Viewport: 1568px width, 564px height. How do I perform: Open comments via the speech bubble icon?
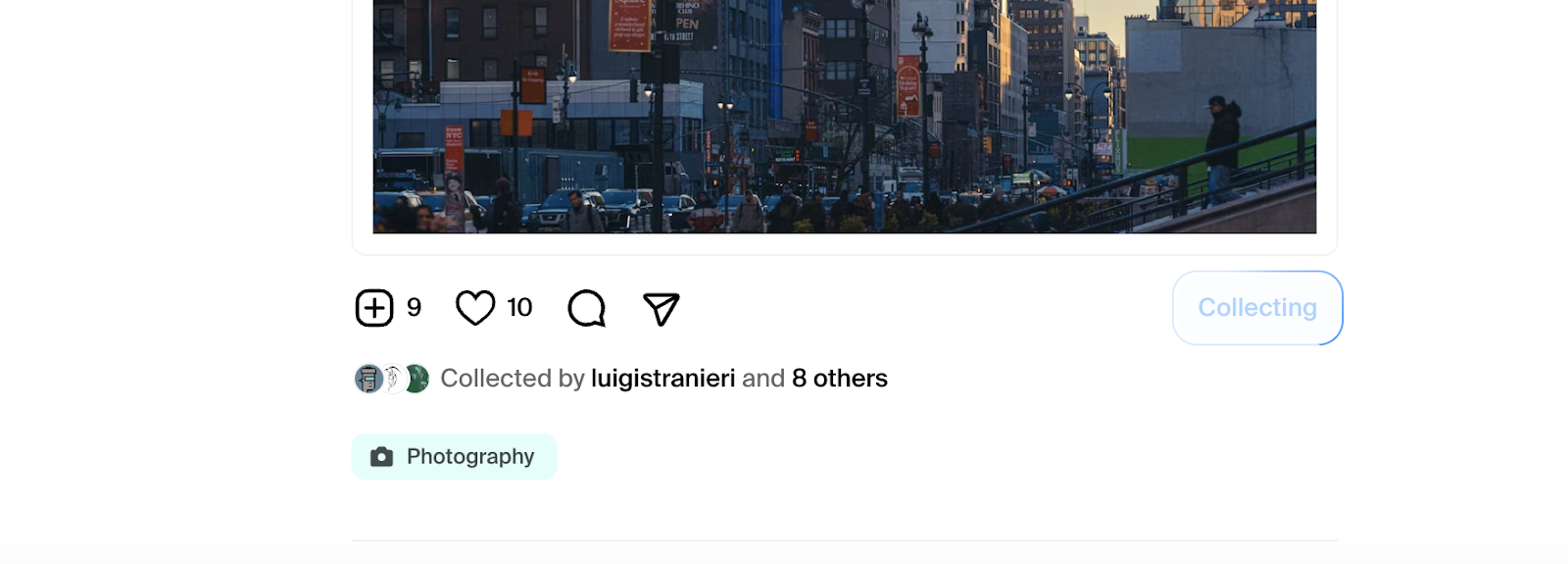587,308
